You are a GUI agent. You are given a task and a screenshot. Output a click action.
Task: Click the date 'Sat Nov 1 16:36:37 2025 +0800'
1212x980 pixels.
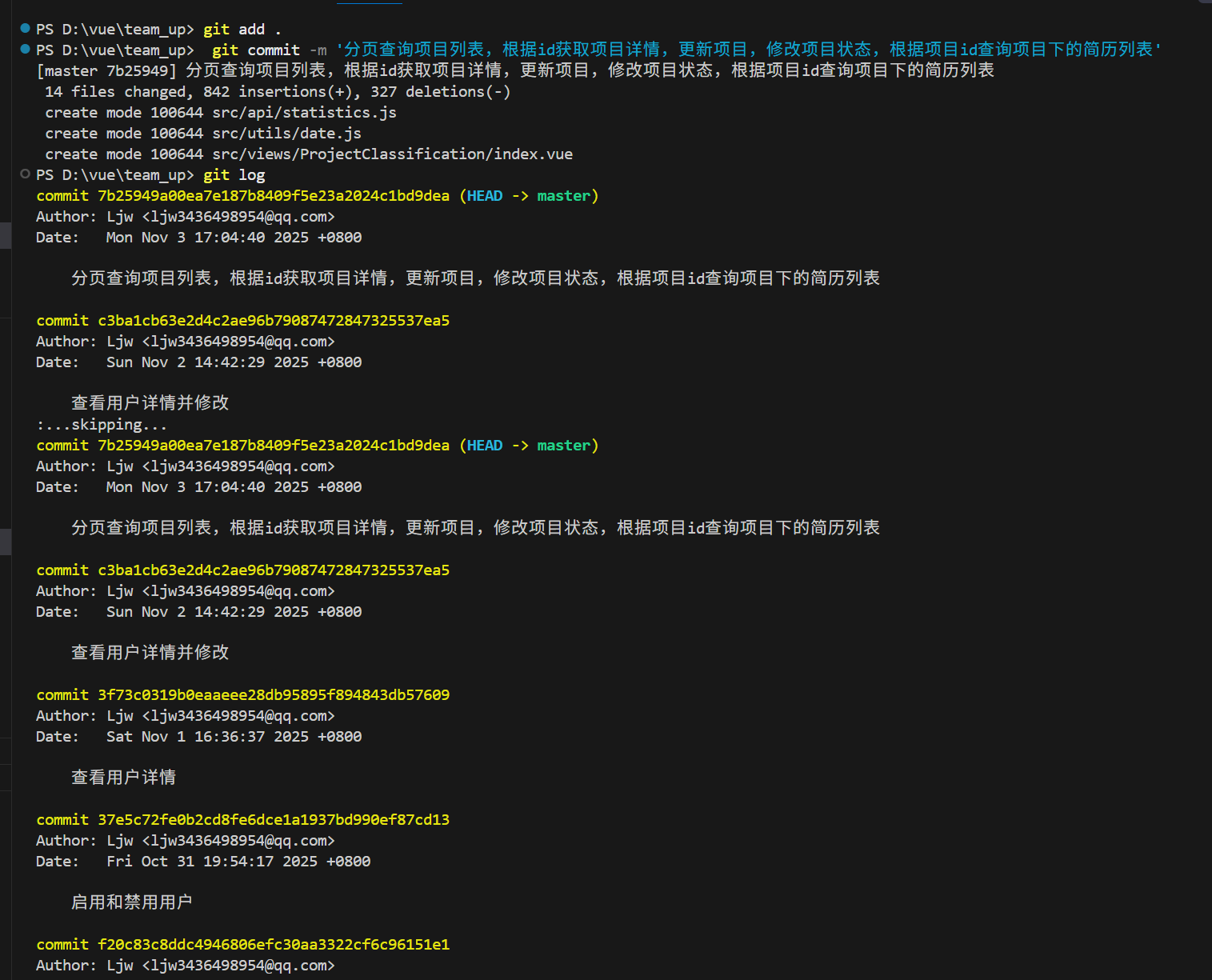234,737
